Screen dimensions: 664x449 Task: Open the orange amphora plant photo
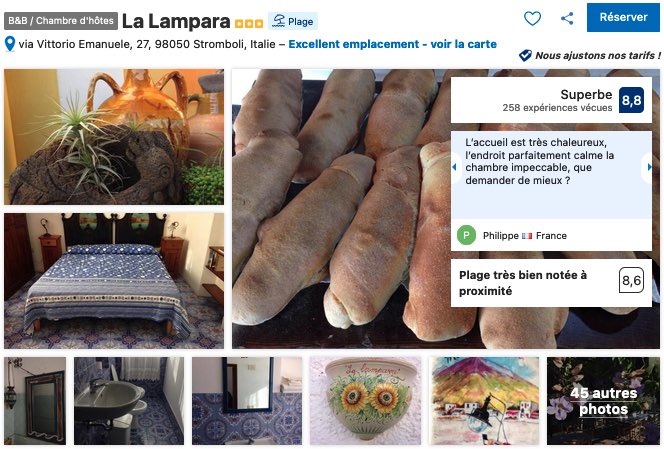tap(114, 137)
